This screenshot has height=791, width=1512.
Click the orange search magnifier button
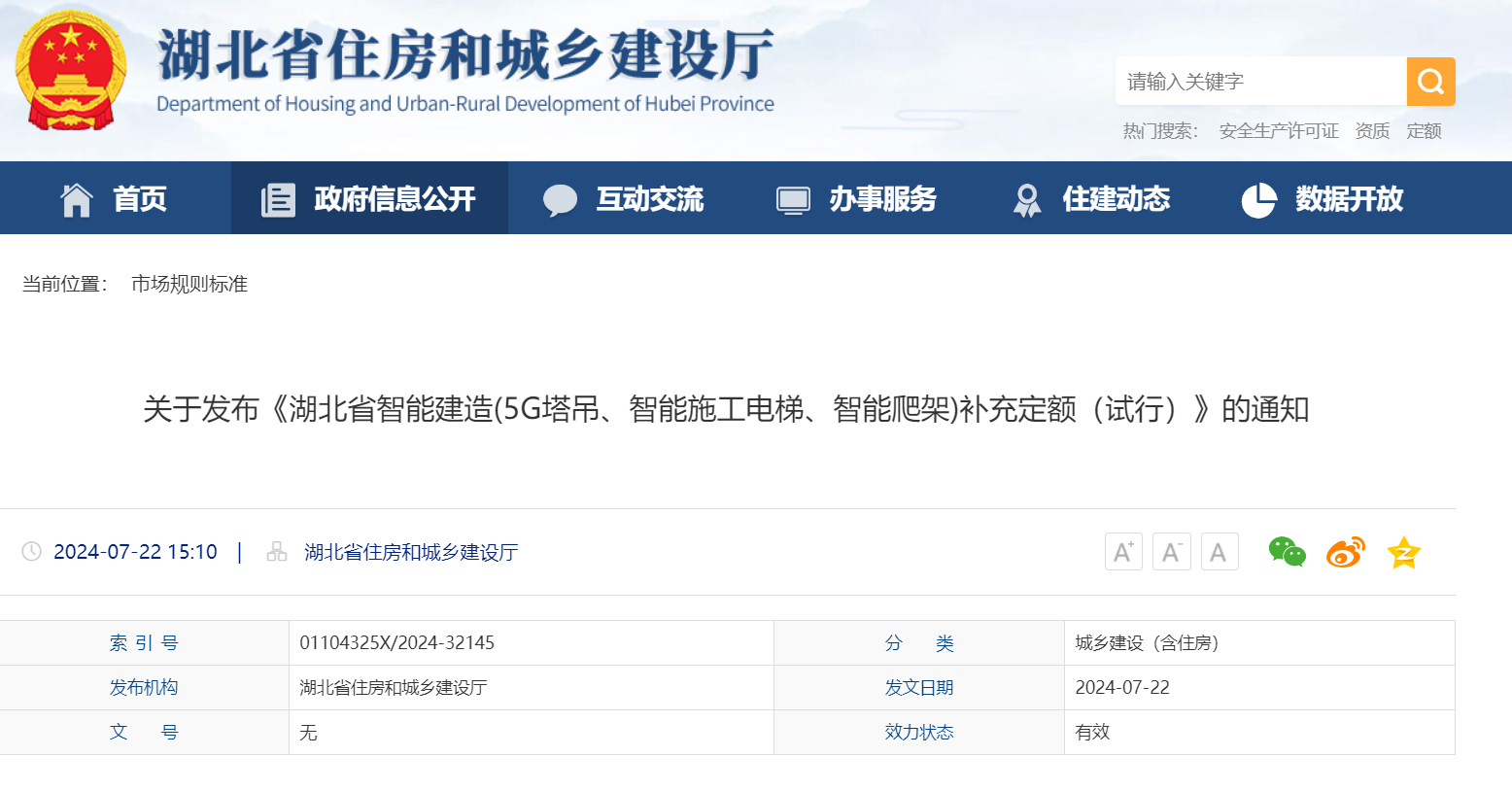click(1430, 82)
